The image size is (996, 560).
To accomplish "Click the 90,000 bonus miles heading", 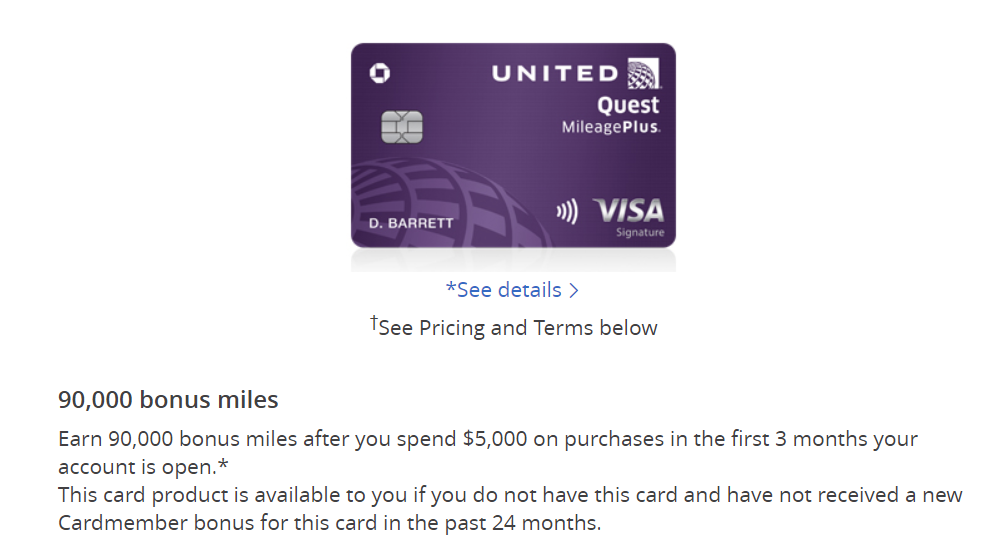I will tap(168, 399).
